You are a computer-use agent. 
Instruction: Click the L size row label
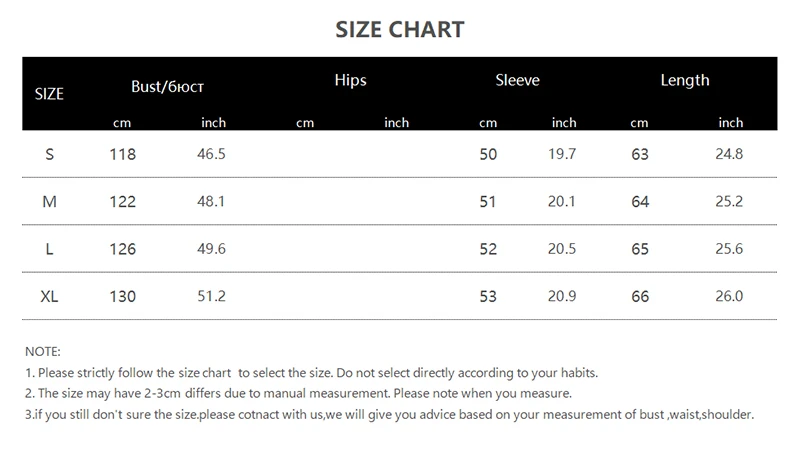(x=49, y=249)
